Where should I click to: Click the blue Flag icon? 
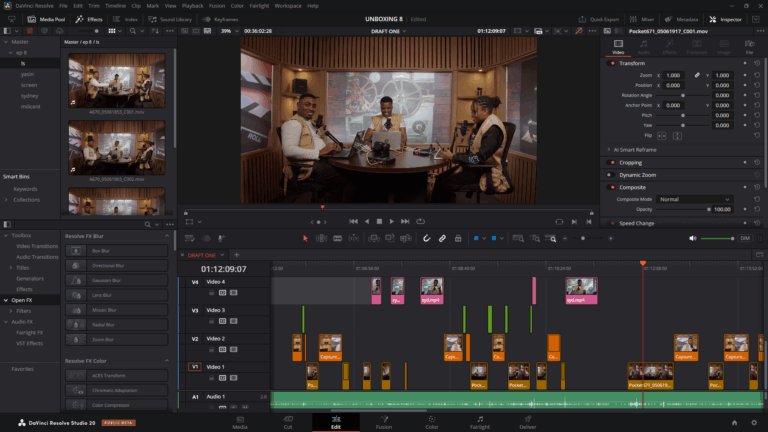click(476, 239)
